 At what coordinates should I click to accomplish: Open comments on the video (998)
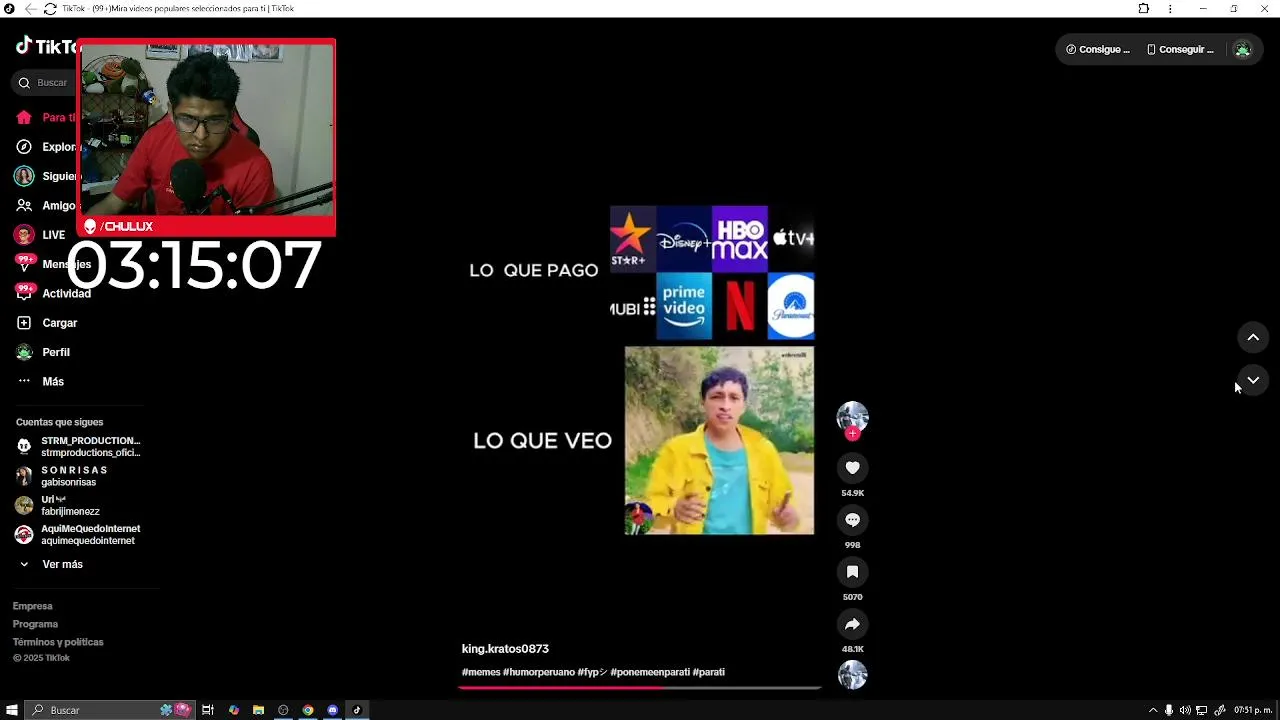(852, 520)
